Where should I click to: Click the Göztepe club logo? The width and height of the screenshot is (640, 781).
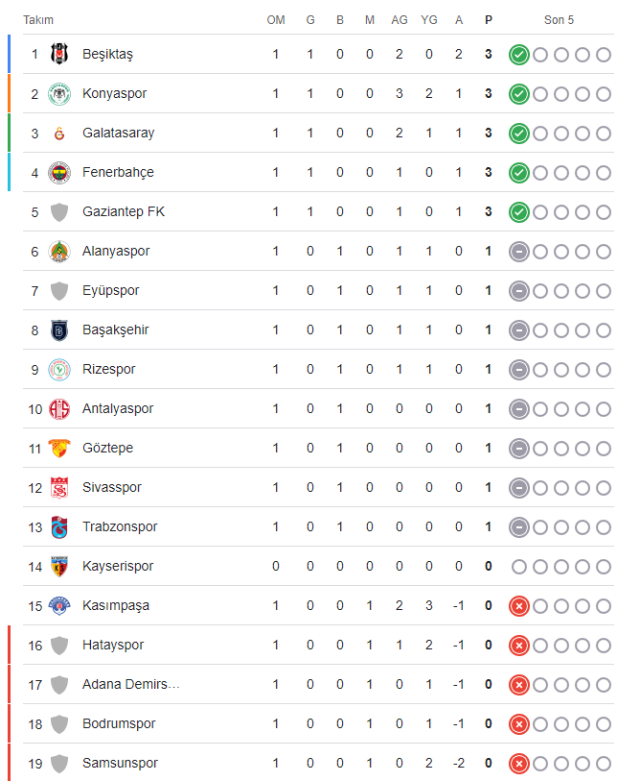point(60,448)
